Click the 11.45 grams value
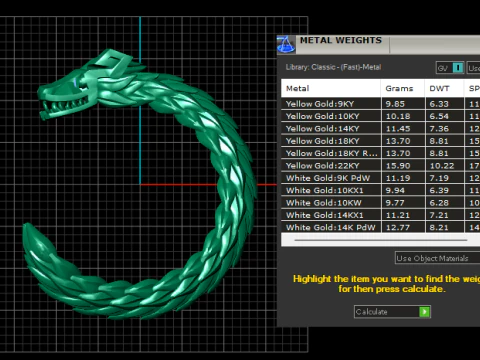Screen dimensions: 480x360 coord(398,129)
